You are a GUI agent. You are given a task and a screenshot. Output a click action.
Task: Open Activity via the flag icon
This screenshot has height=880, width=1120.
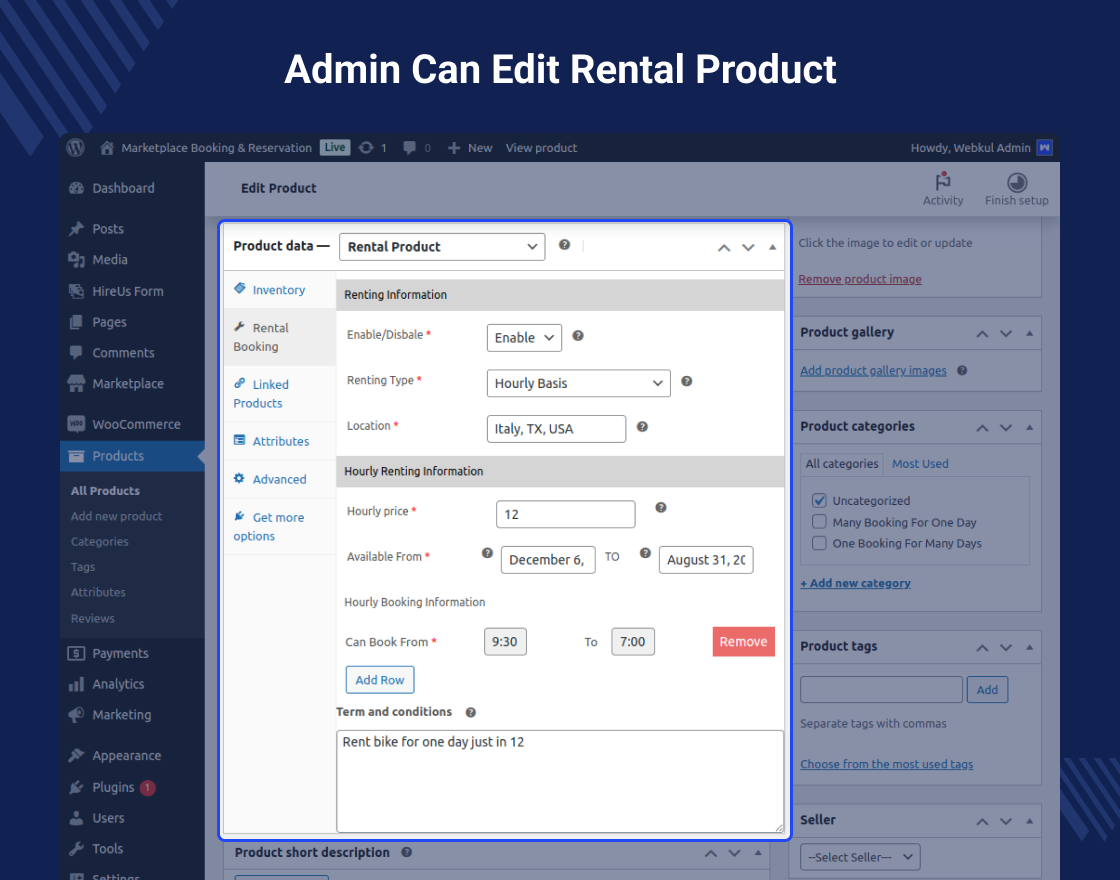pyautogui.click(x=942, y=180)
